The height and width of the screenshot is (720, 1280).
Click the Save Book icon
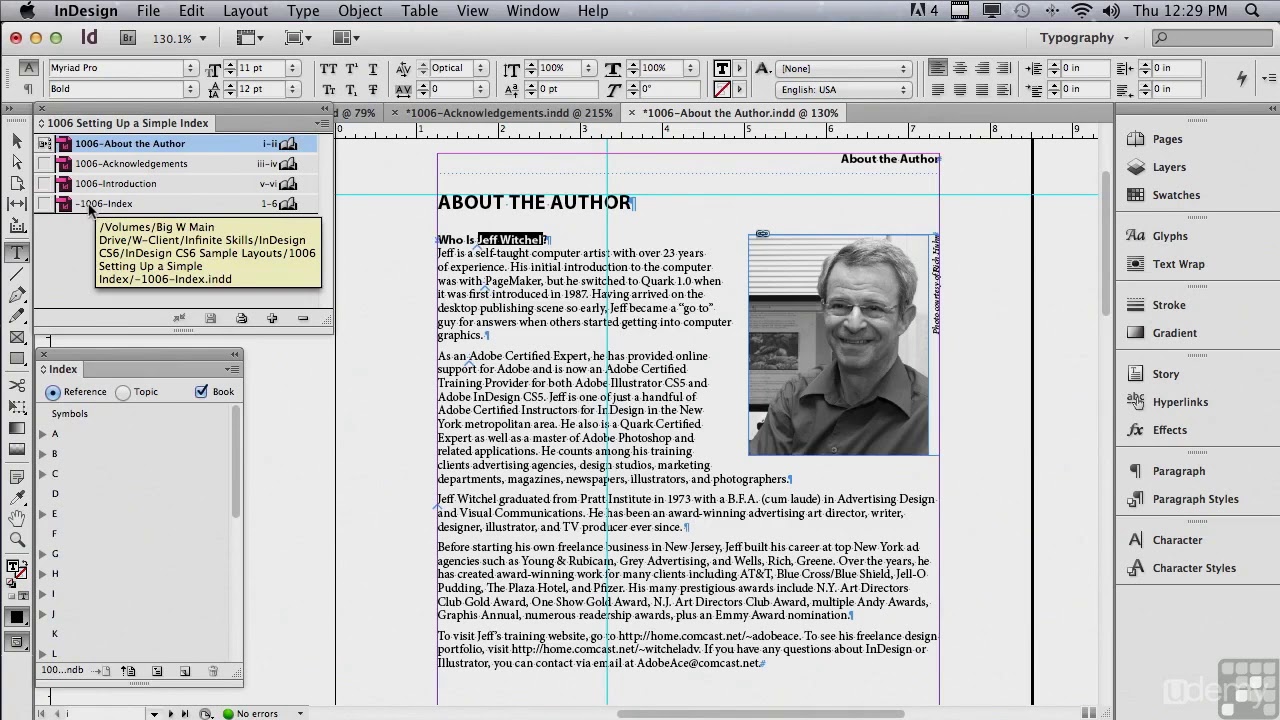tap(210, 318)
